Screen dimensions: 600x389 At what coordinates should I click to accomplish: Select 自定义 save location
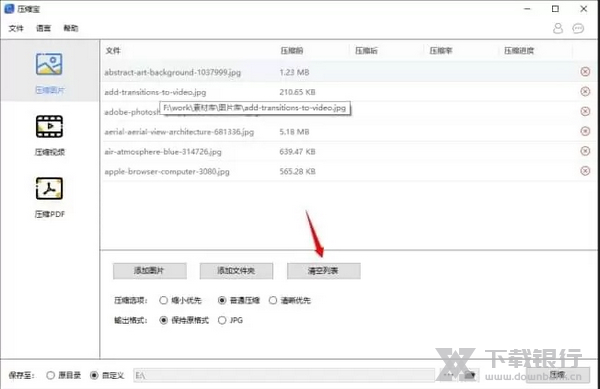tap(107, 375)
